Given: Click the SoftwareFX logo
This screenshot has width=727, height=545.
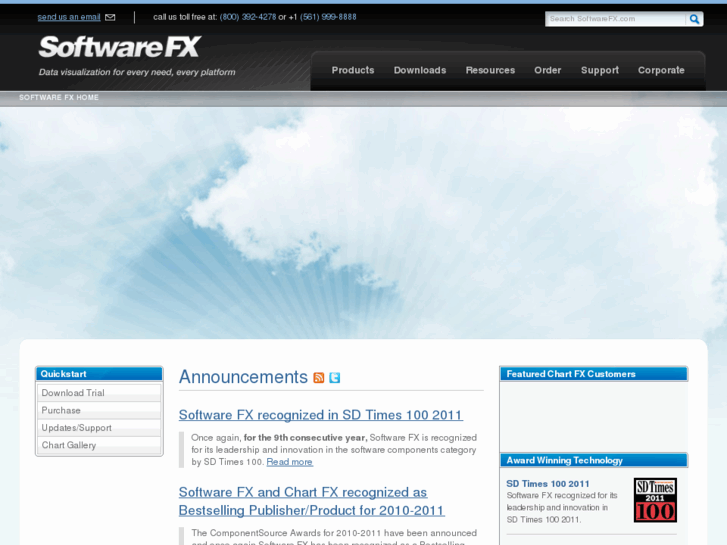Looking at the screenshot, I should click(120, 47).
